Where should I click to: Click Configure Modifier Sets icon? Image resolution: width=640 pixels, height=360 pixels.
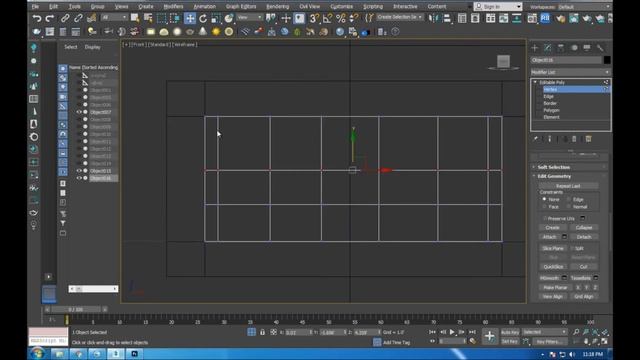click(589, 139)
